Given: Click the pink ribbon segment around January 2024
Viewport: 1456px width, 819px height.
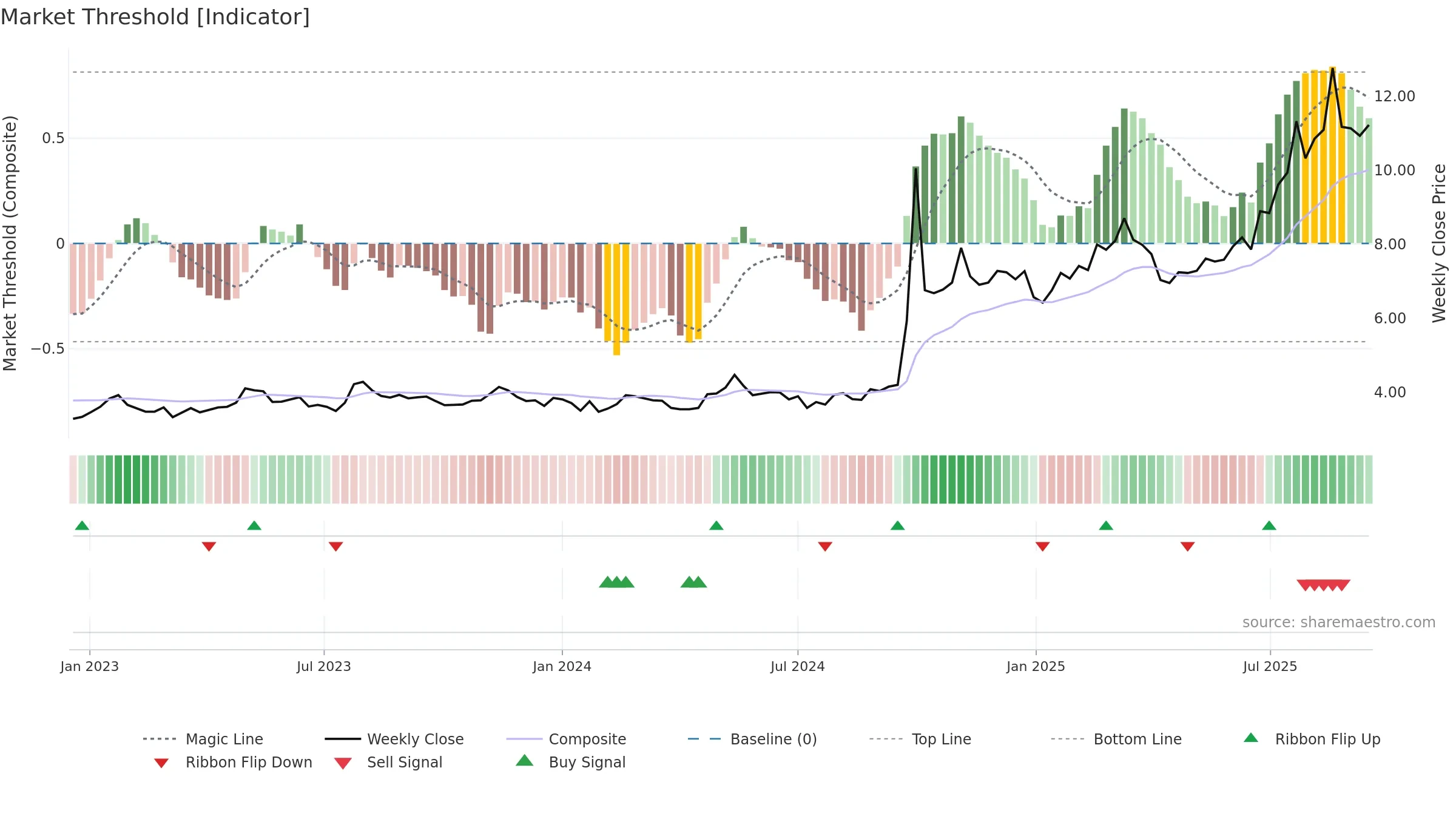Looking at the screenshot, I should 562,479.
